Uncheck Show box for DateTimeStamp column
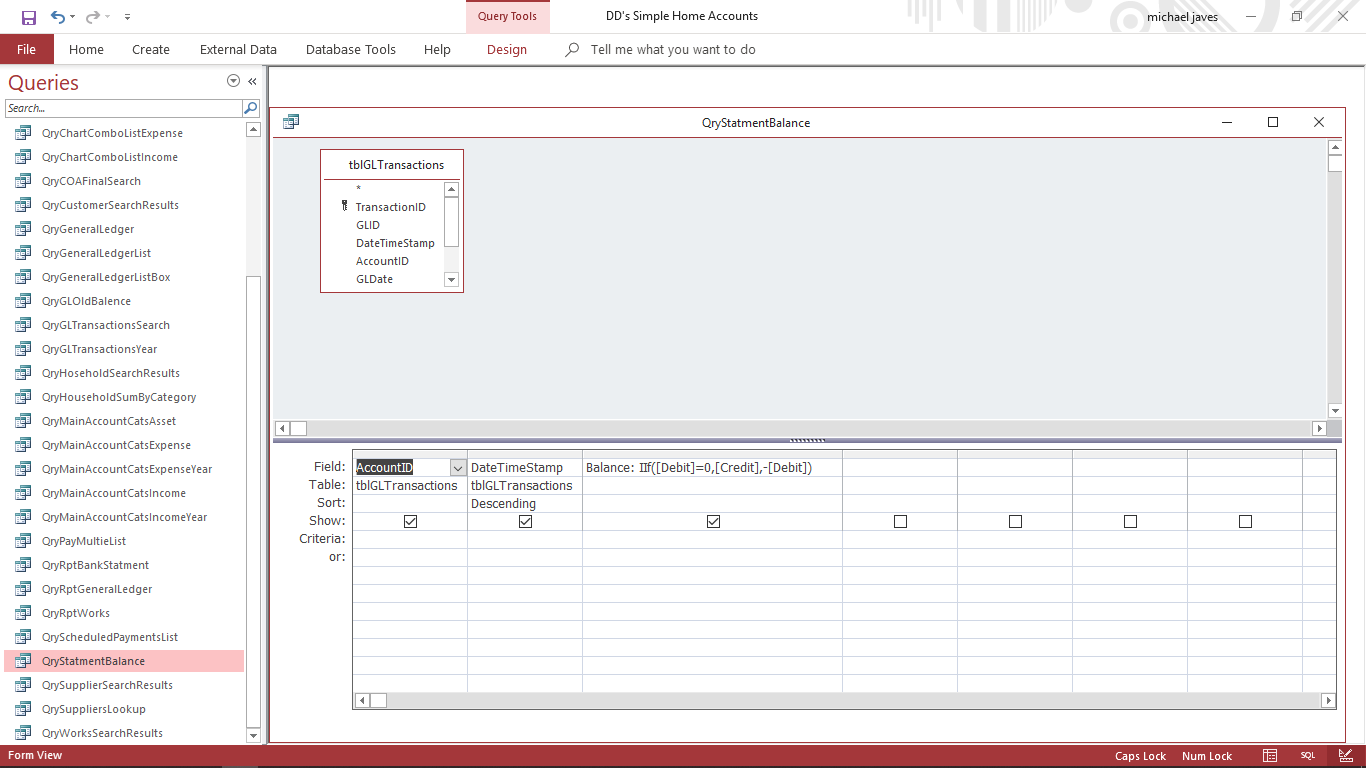 [x=525, y=521]
